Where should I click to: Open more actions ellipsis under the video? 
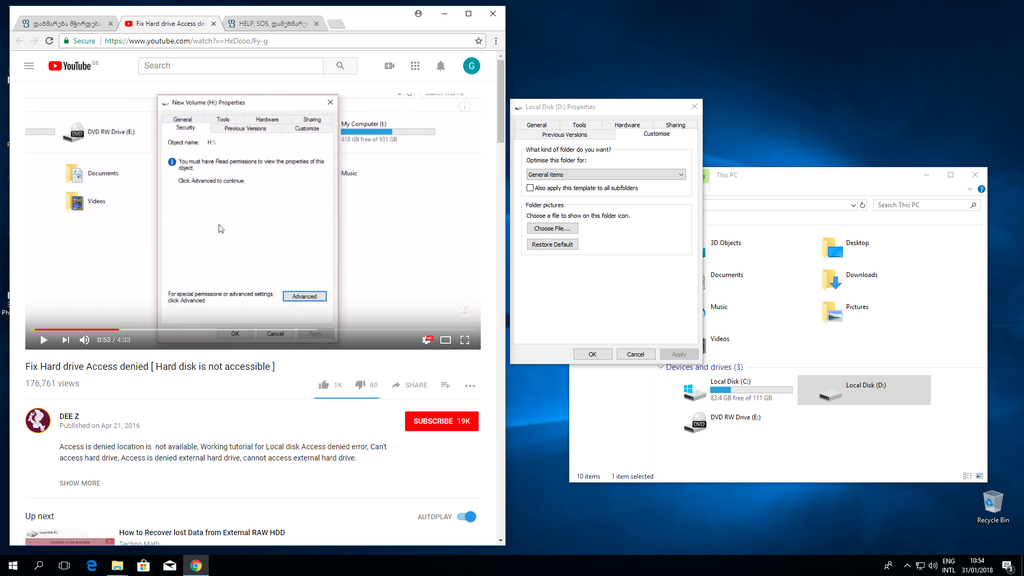tap(470, 386)
